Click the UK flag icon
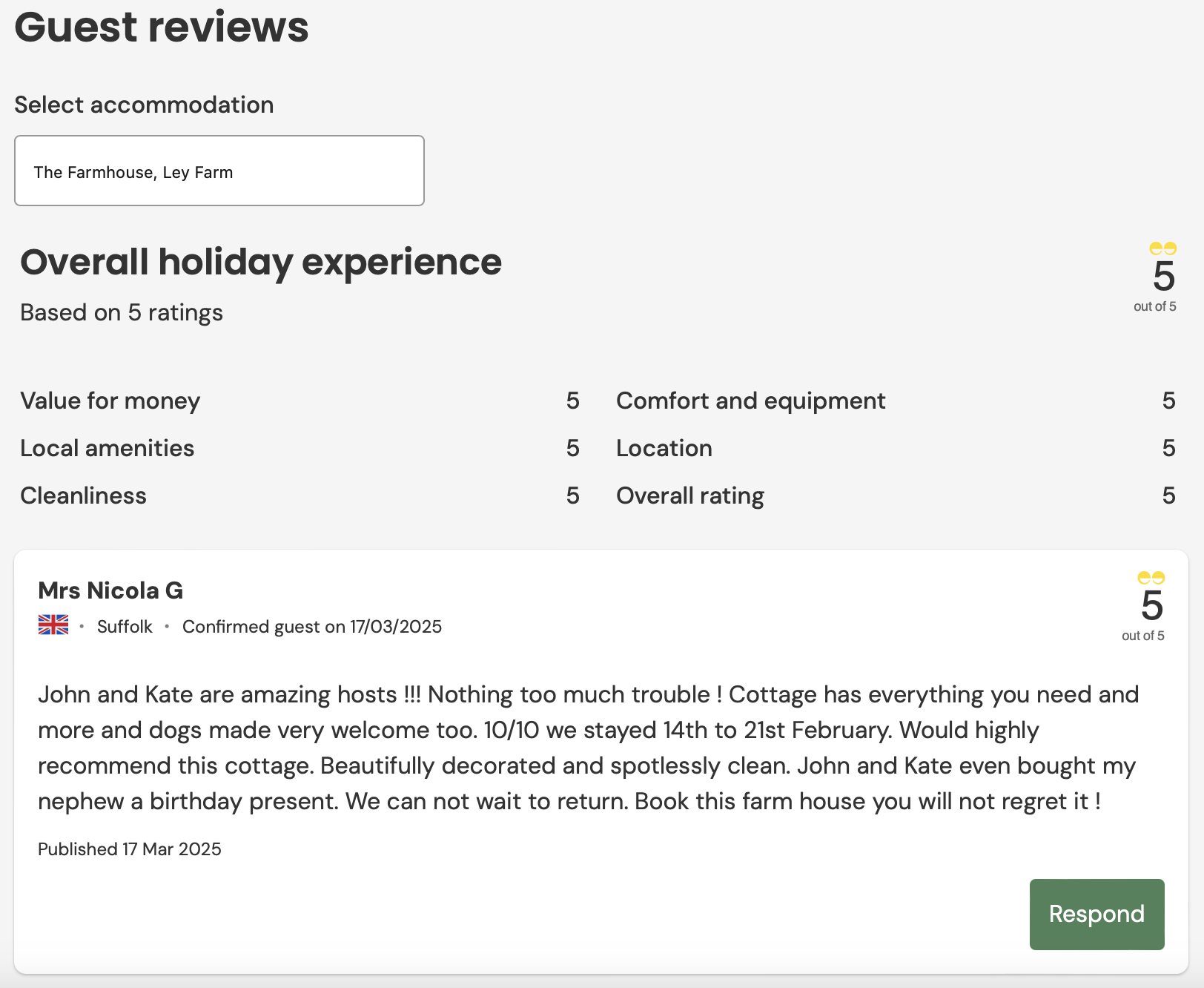1204x988 pixels. click(53, 625)
